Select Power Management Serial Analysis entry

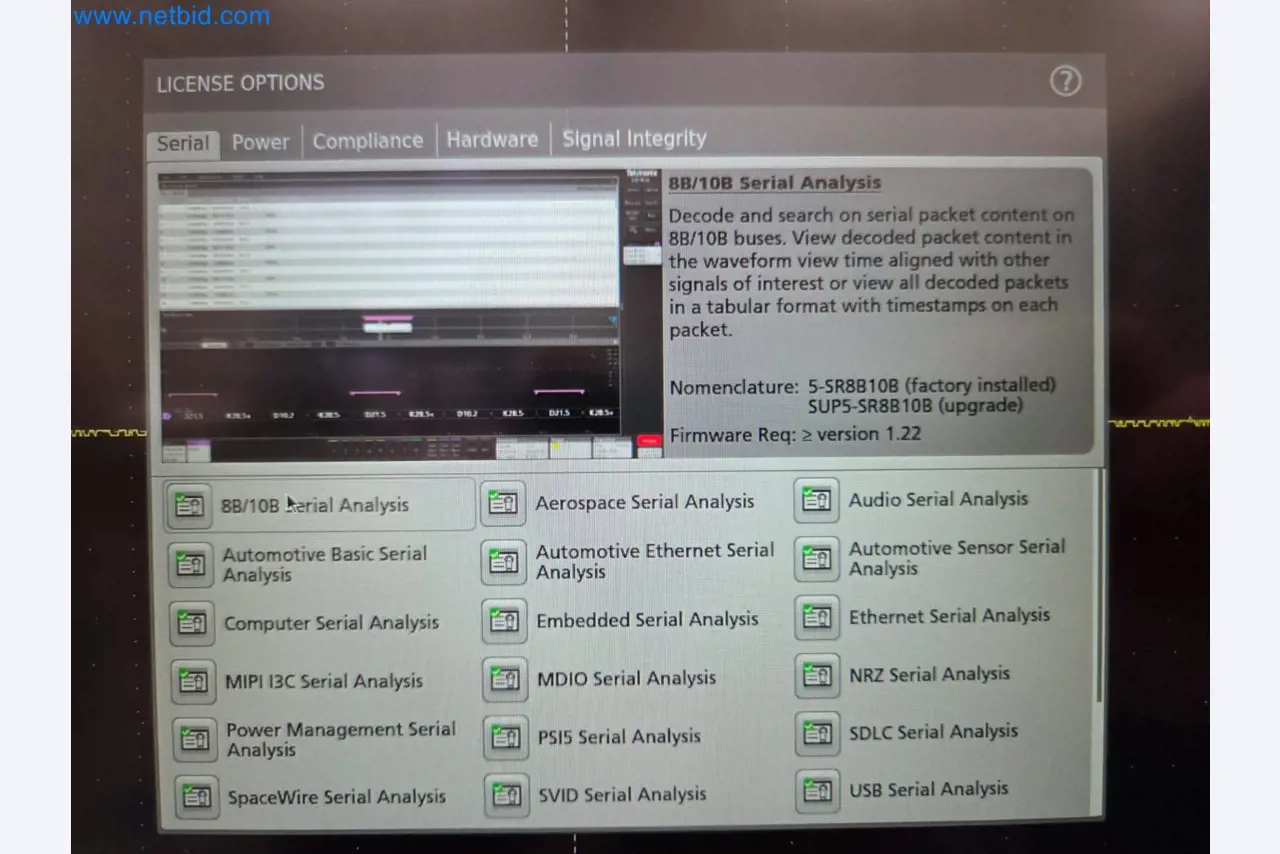(340, 739)
